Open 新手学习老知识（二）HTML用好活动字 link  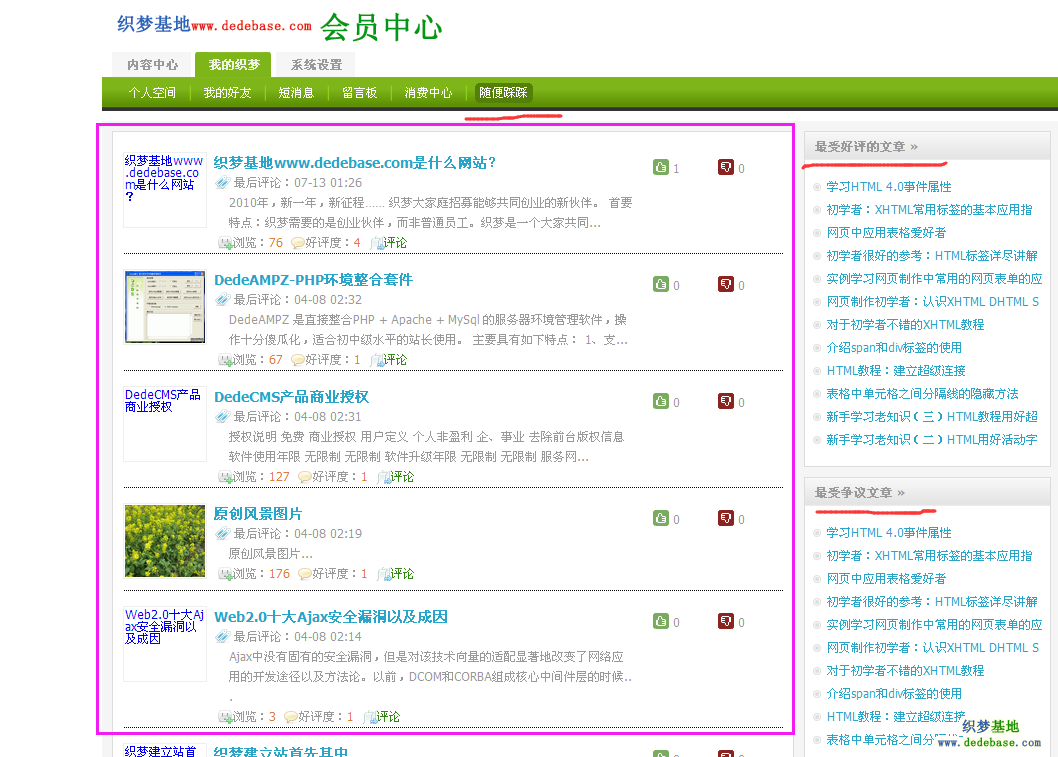tap(932, 440)
